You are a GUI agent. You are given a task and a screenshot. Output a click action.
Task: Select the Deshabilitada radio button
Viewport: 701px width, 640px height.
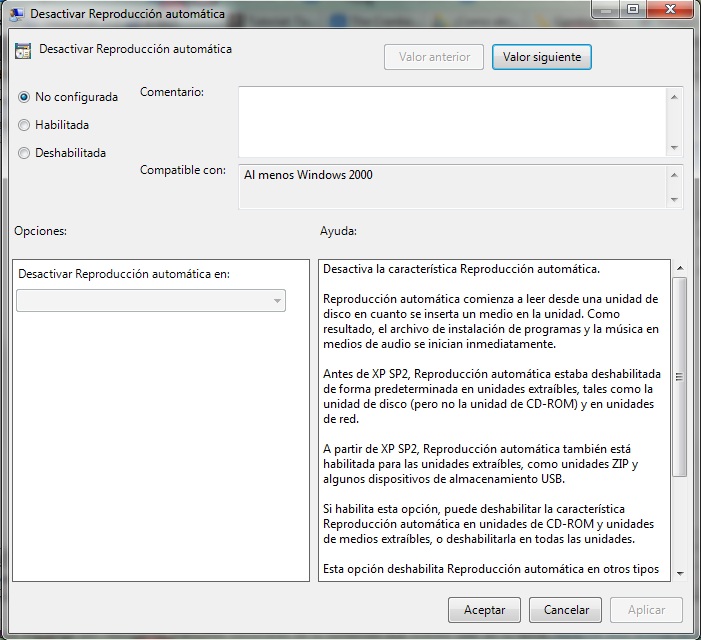coord(24,153)
